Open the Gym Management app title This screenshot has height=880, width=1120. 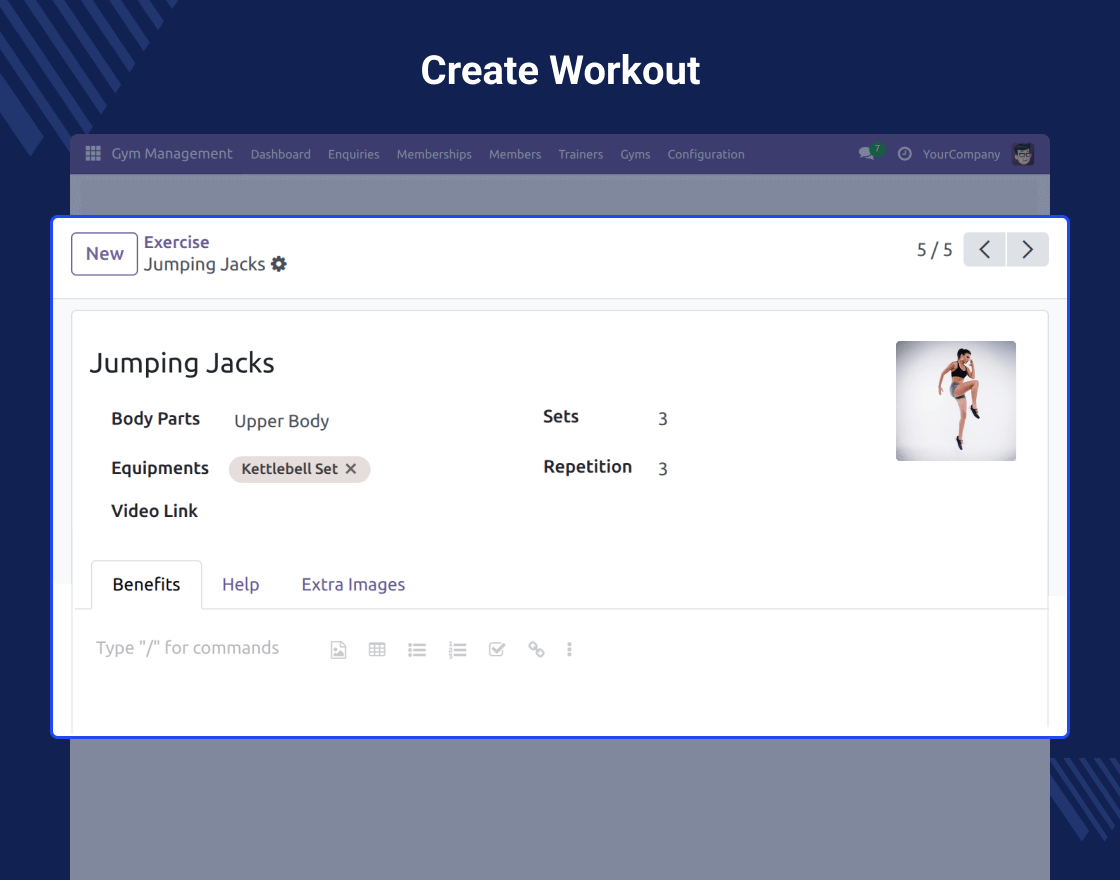[171, 154]
